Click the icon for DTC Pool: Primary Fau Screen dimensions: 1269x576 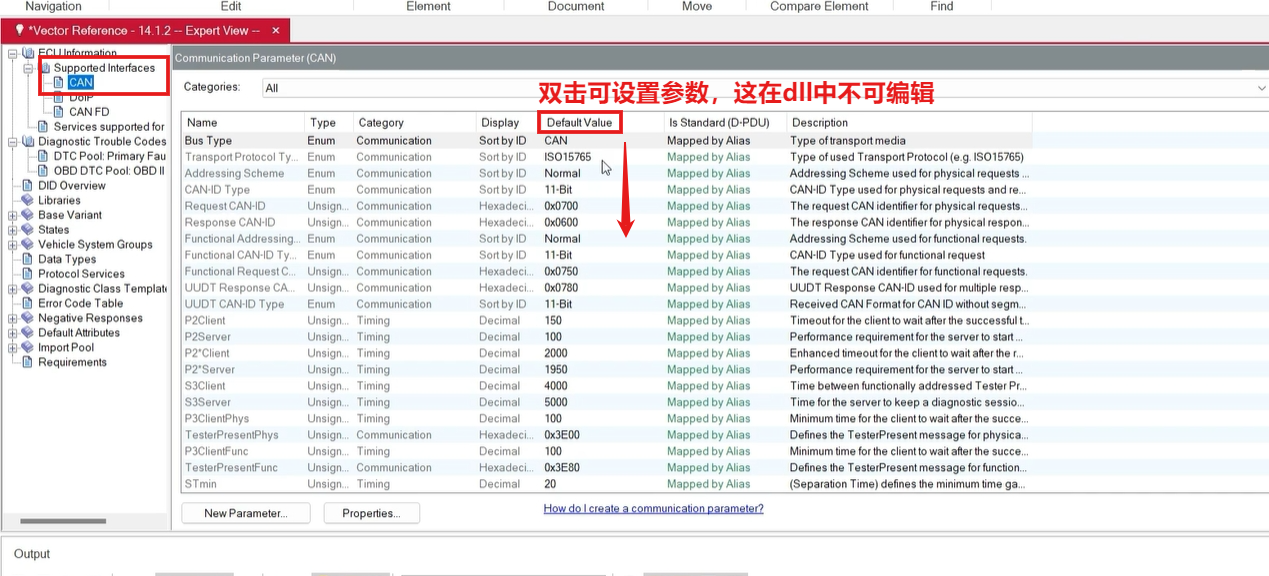(x=44, y=156)
